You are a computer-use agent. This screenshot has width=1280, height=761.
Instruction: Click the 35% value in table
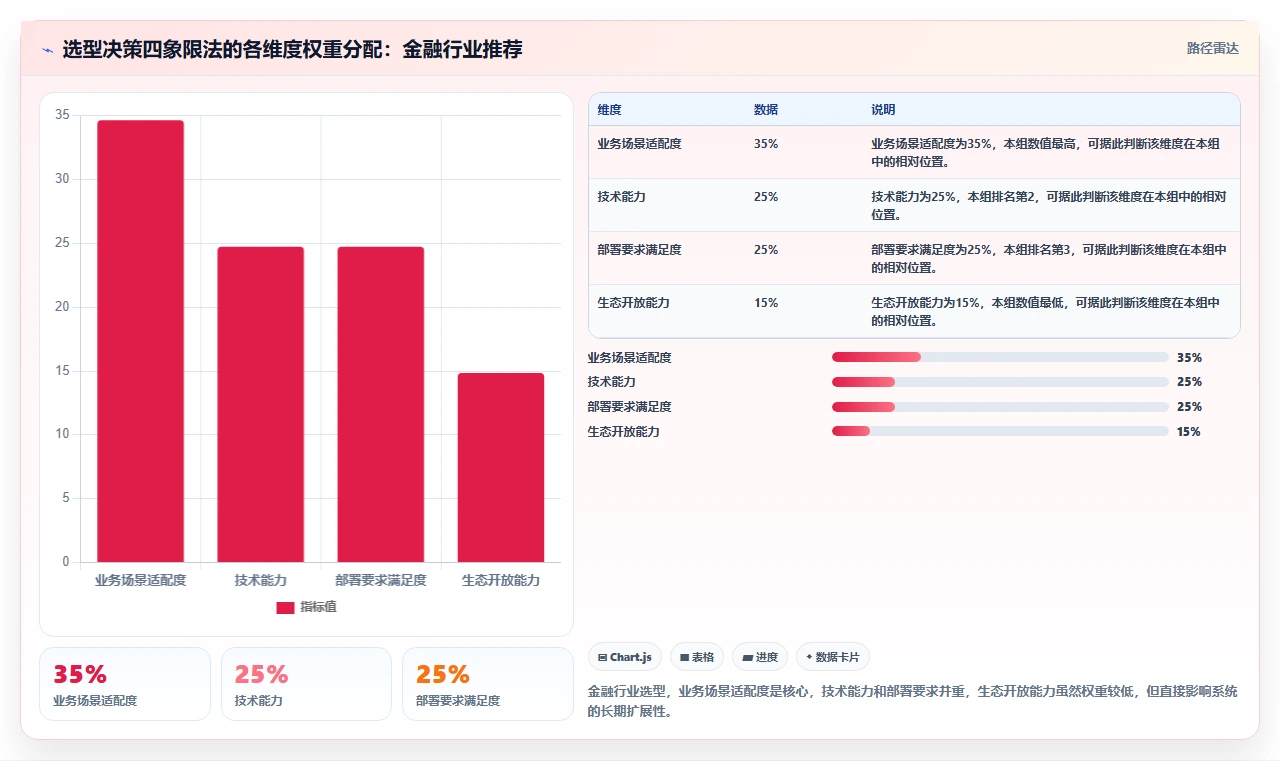(x=766, y=144)
